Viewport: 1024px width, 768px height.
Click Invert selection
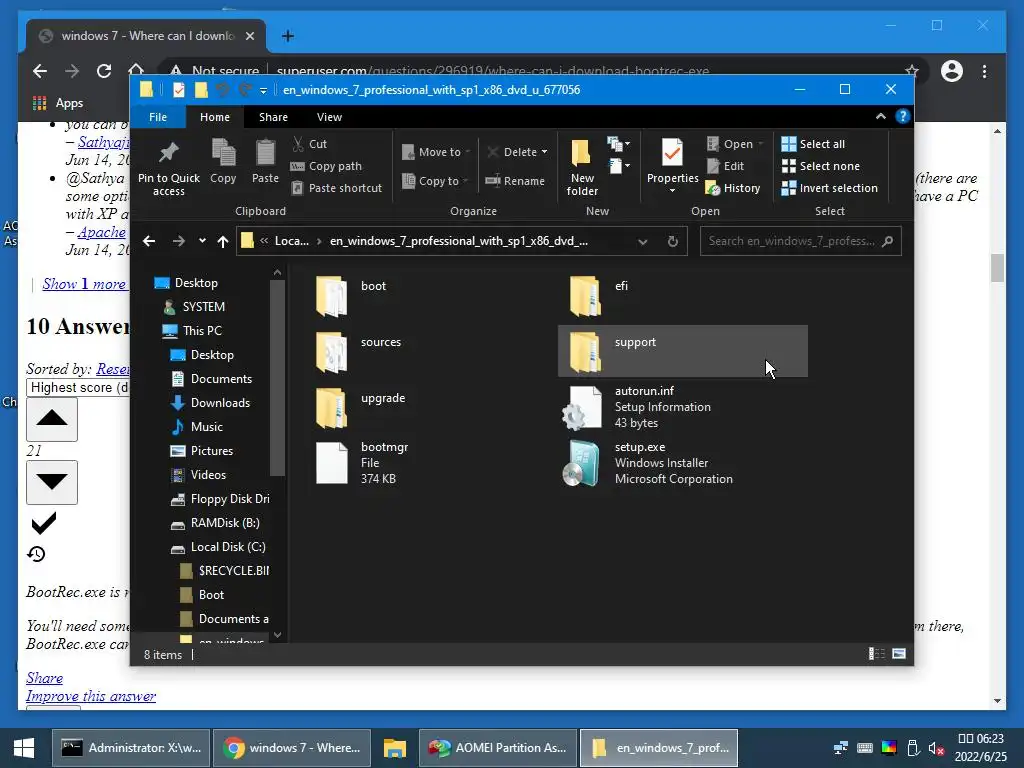coord(829,188)
